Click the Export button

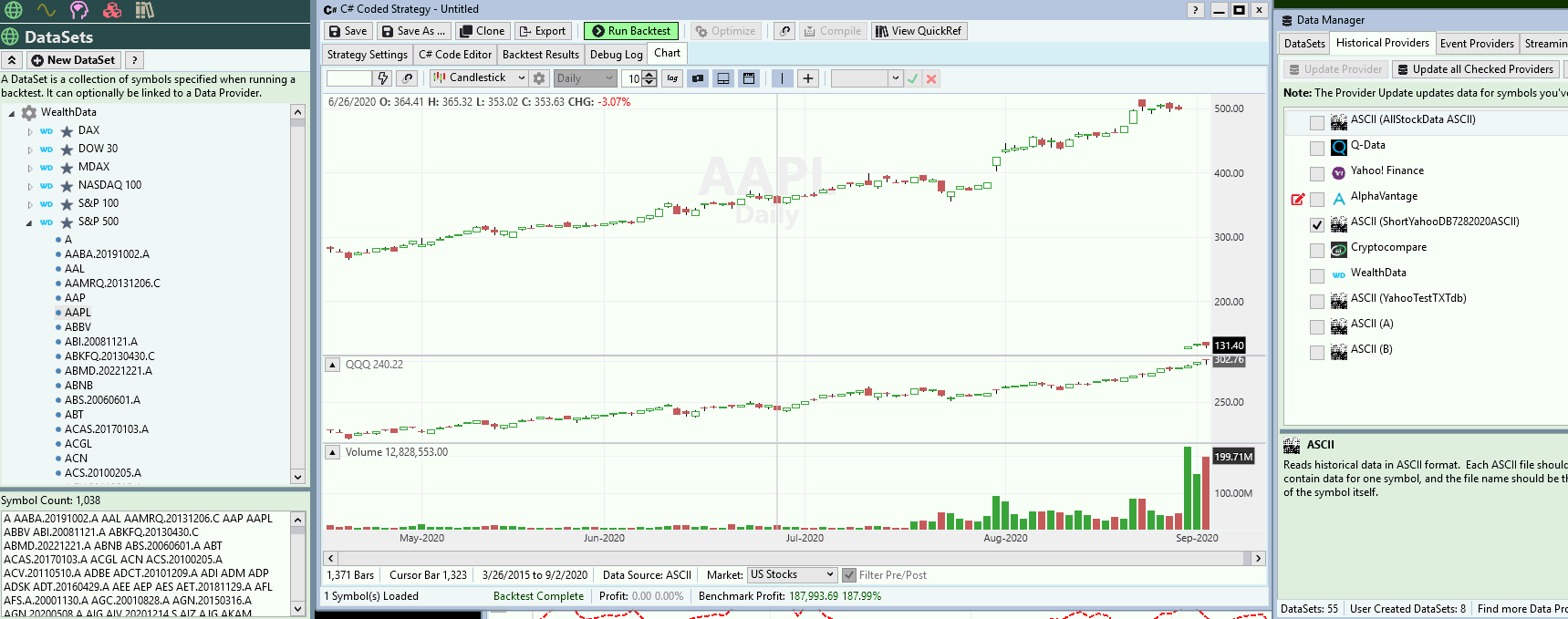click(x=543, y=31)
